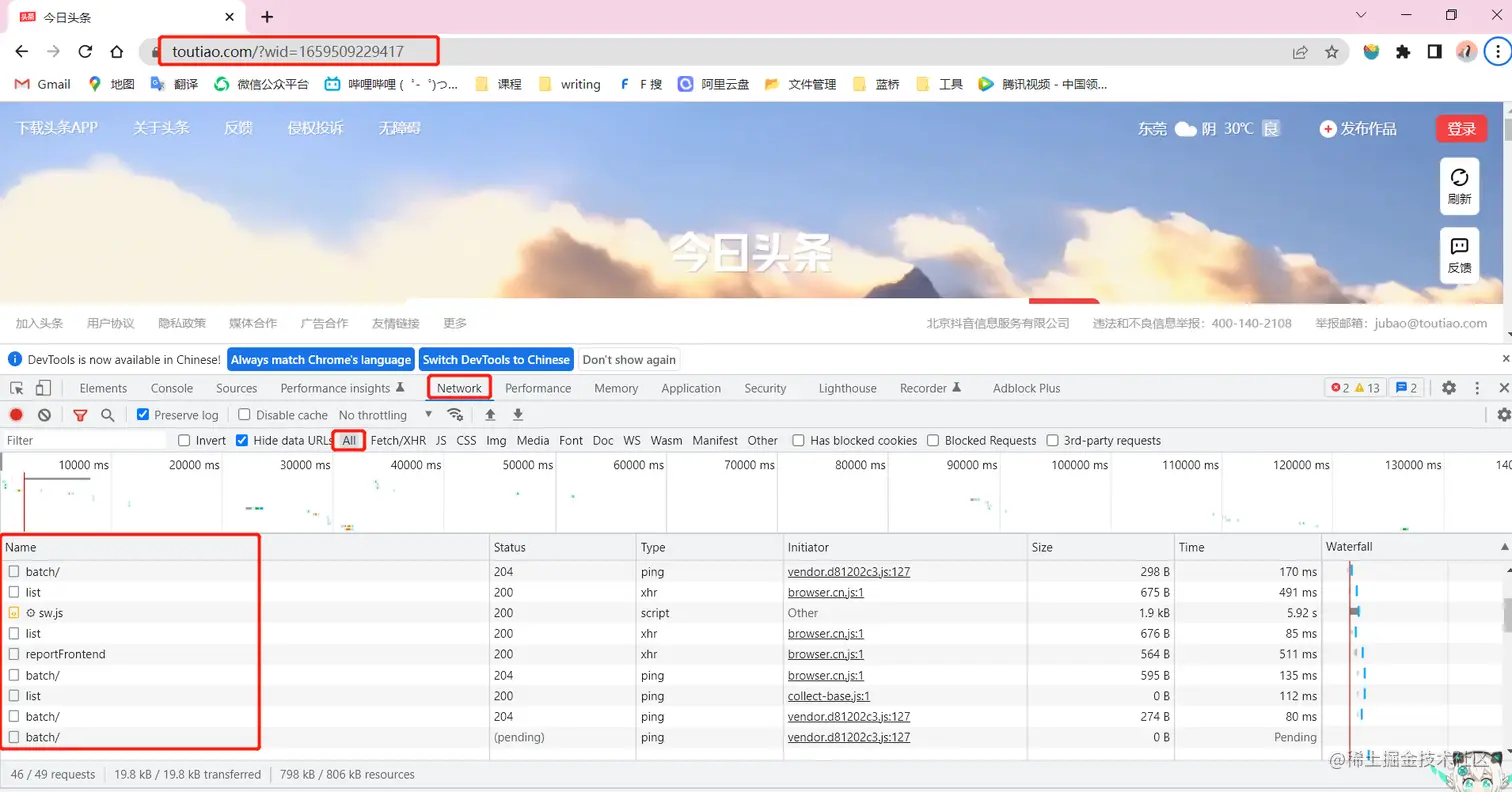Open the Extensions puzzle icon
The image size is (1512, 792).
tap(1403, 52)
